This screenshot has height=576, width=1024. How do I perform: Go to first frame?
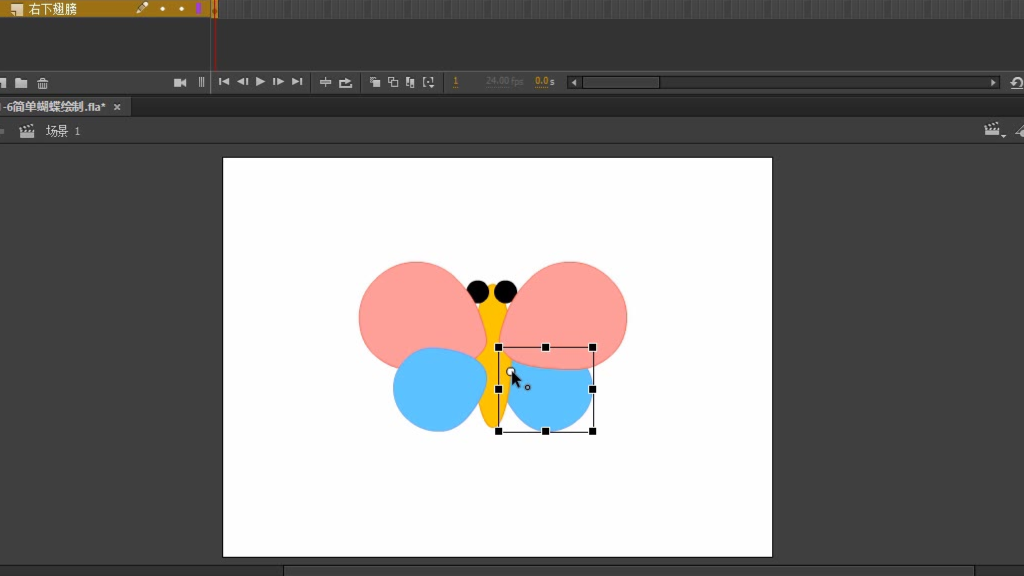(224, 82)
